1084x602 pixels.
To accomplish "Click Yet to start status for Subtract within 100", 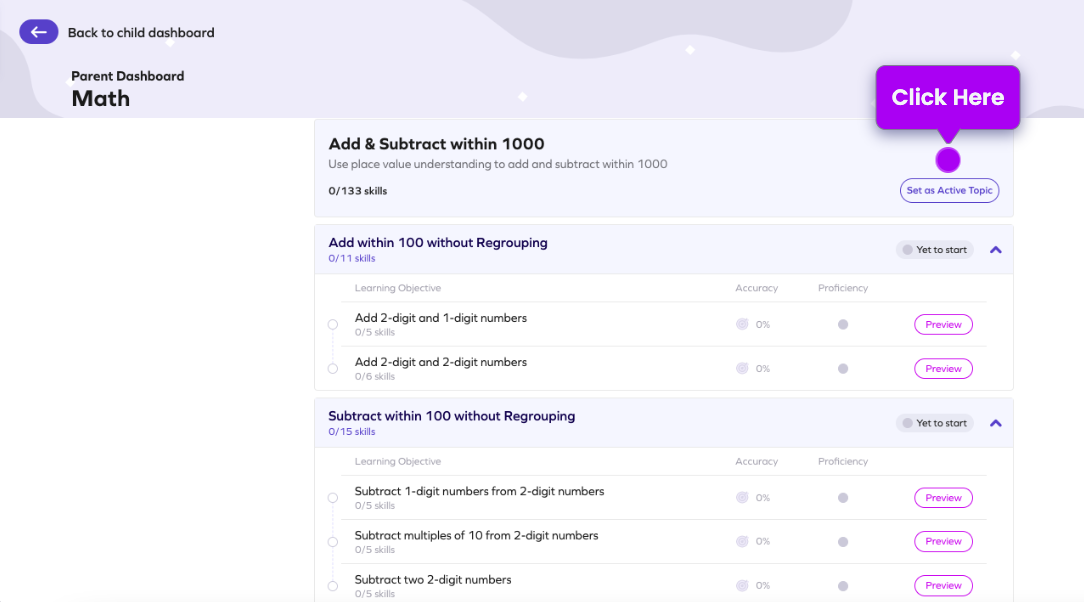I will pos(934,423).
